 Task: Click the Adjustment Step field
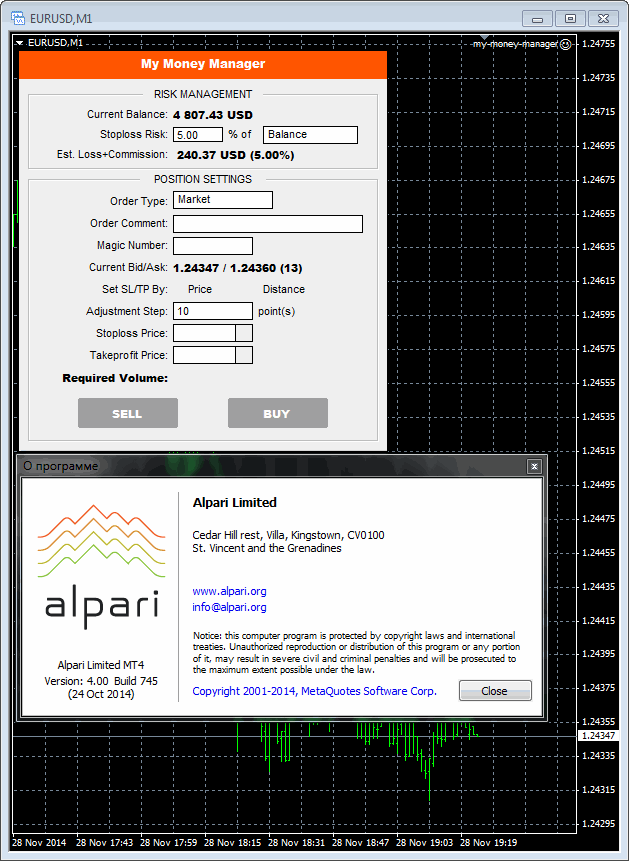[213, 311]
